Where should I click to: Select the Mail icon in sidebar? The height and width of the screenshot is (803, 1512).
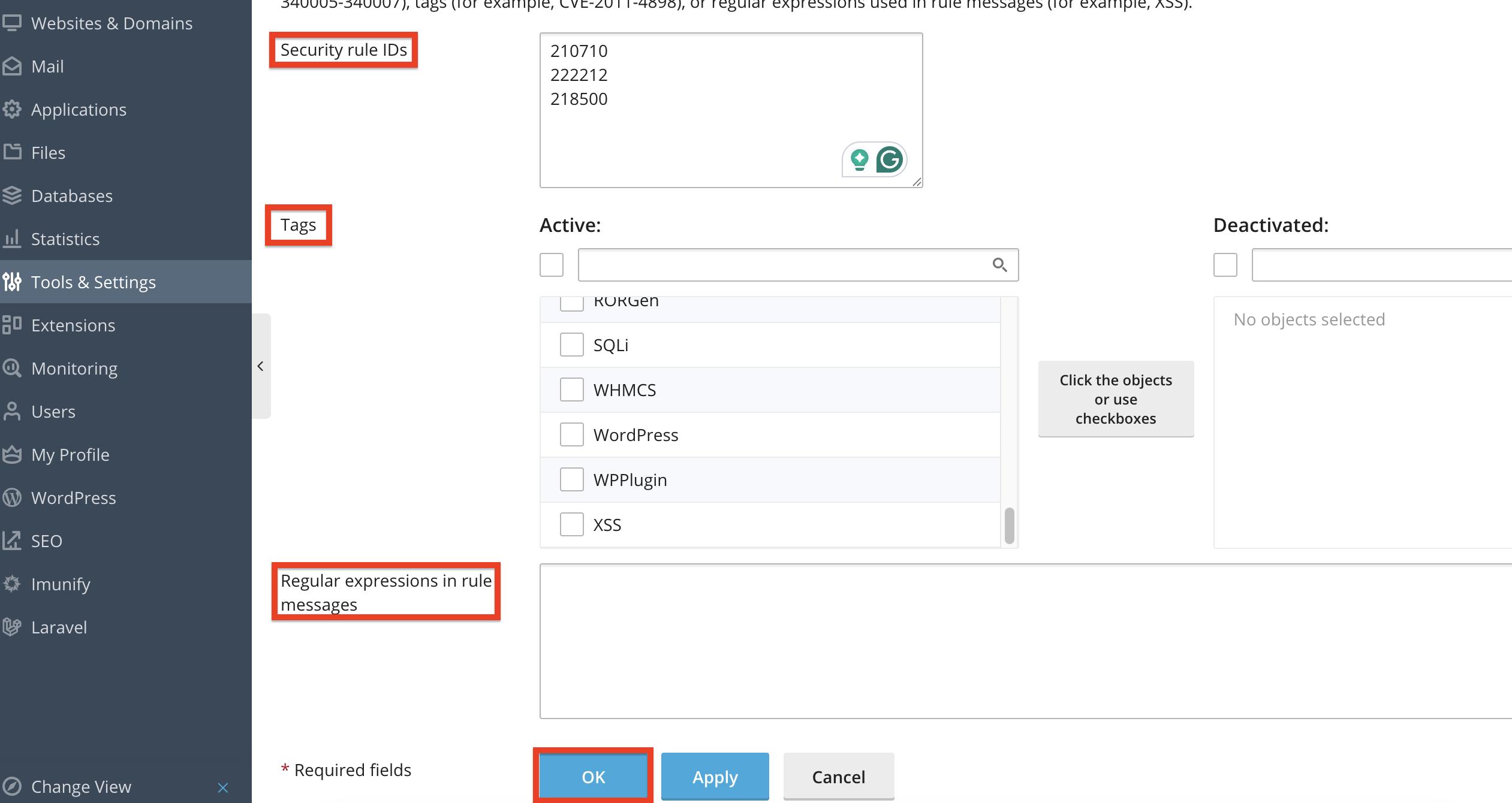point(13,66)
